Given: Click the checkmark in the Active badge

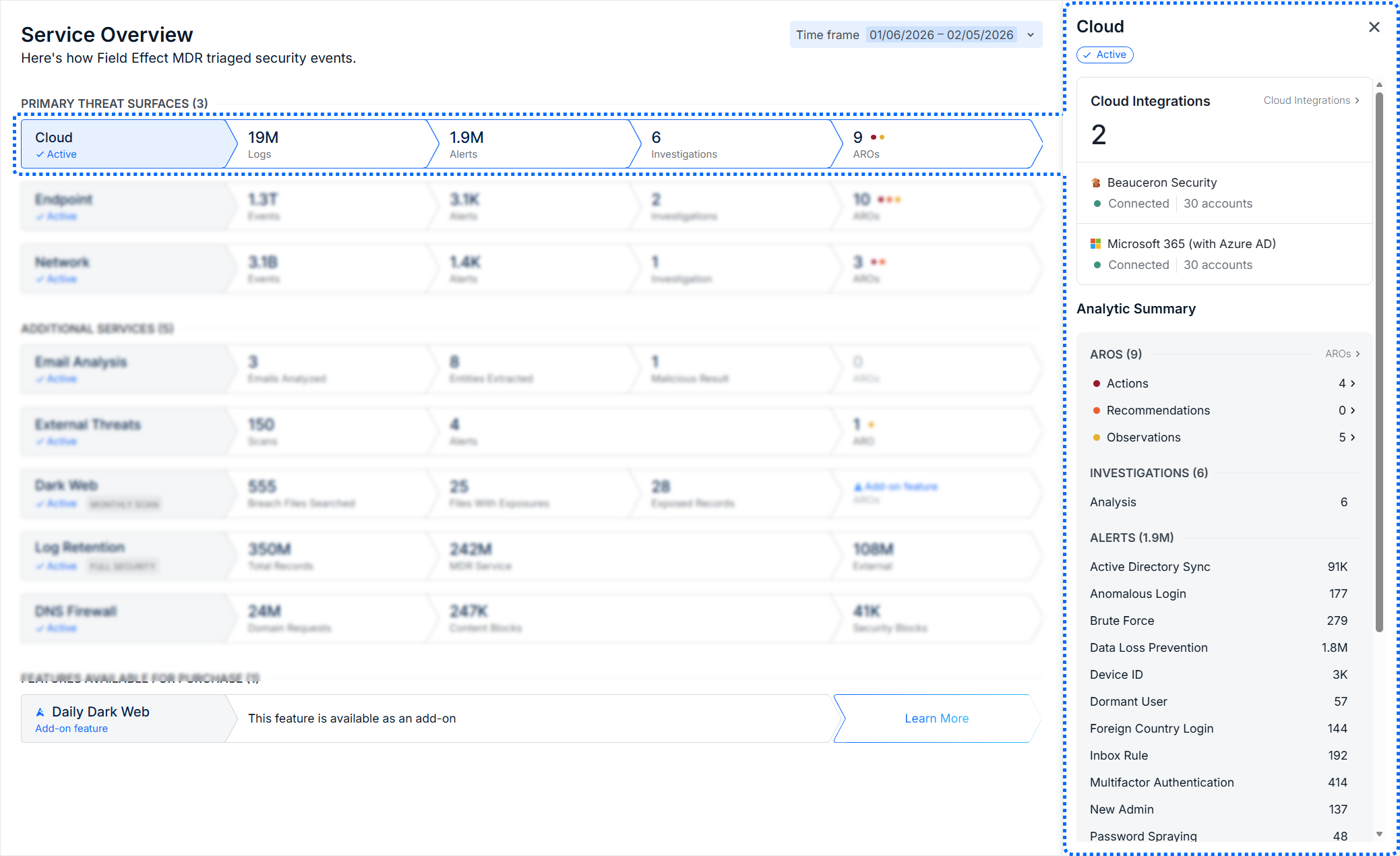Looking at the screenshot, I should (x=1087, y=55).
